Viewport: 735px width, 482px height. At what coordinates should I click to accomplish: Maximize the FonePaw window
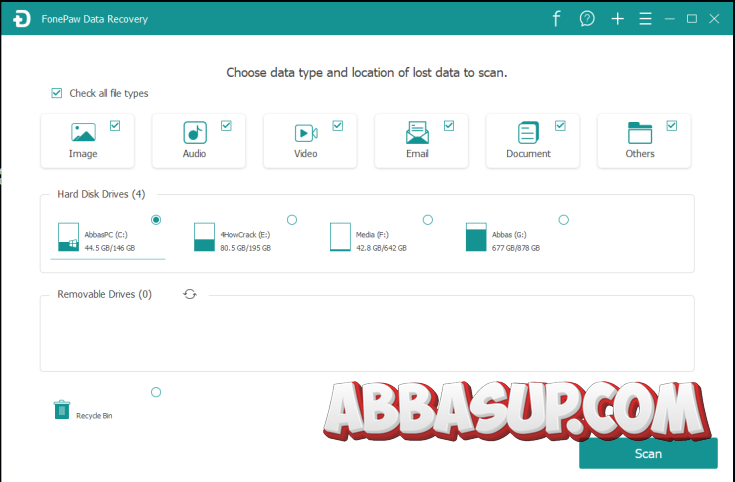pyautogui.click(x=691, y=19)
